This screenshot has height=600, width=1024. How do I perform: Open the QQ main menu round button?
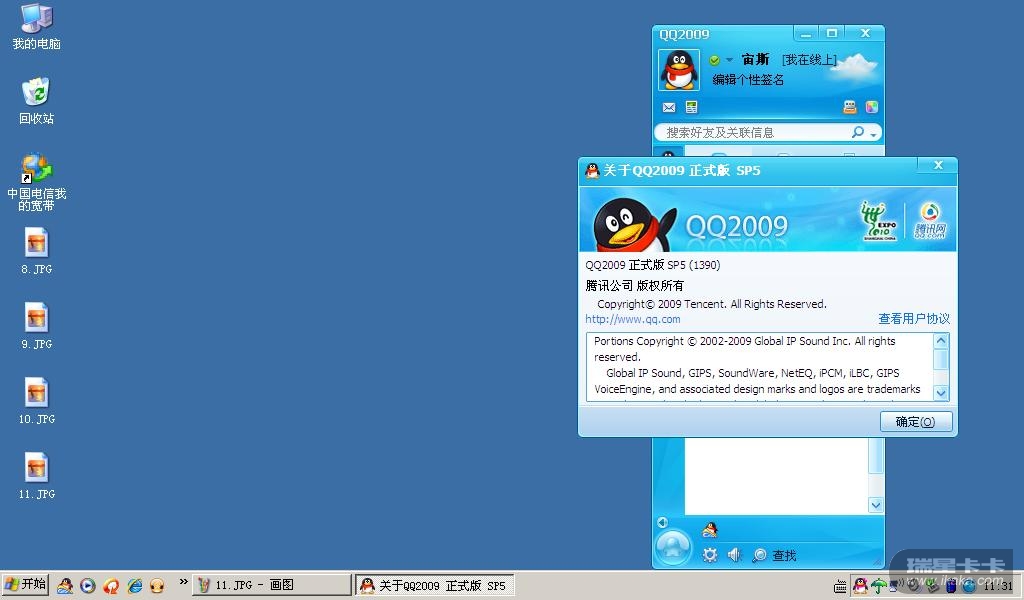pyautogui.click(x=673, y=547)
